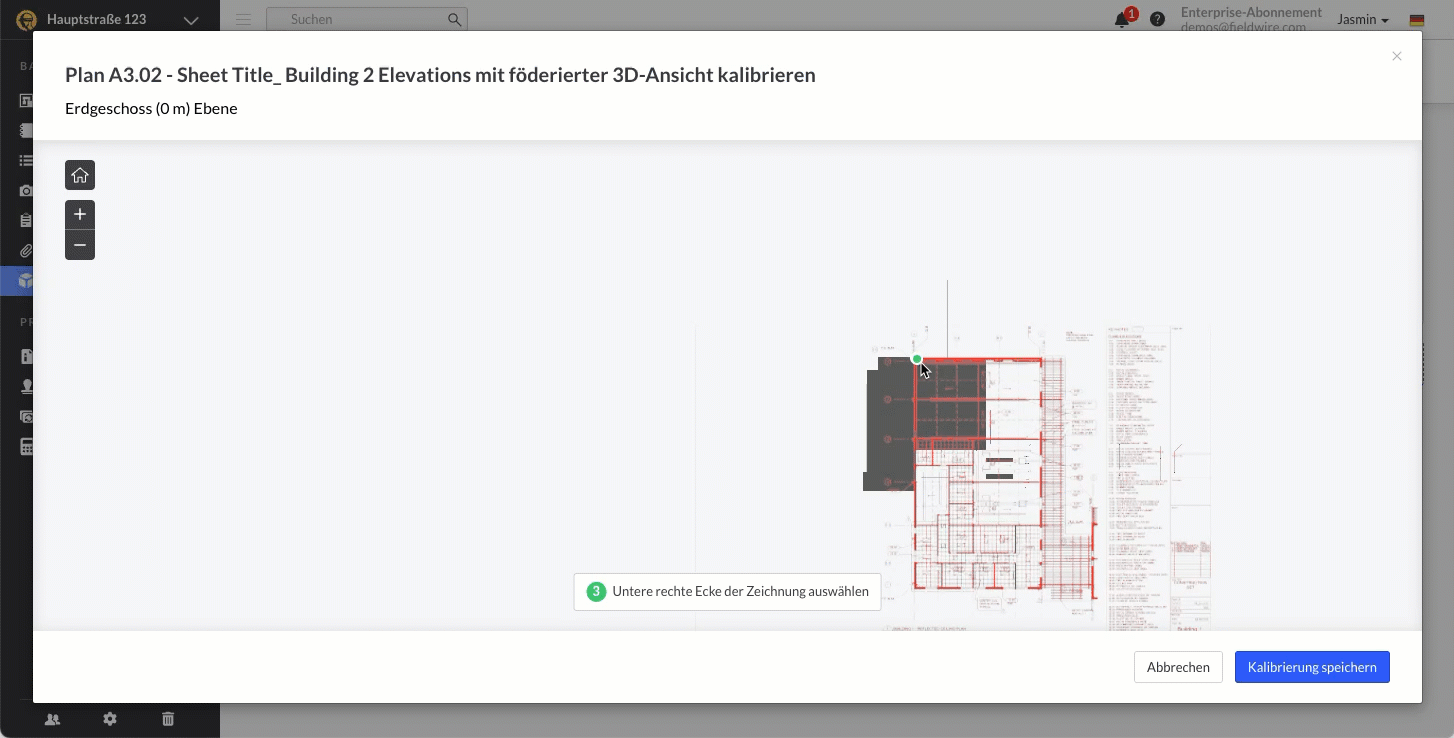
Task: Click the camera icon in the left sidebar
Action: pyautogui.click(x=26, y=190)
